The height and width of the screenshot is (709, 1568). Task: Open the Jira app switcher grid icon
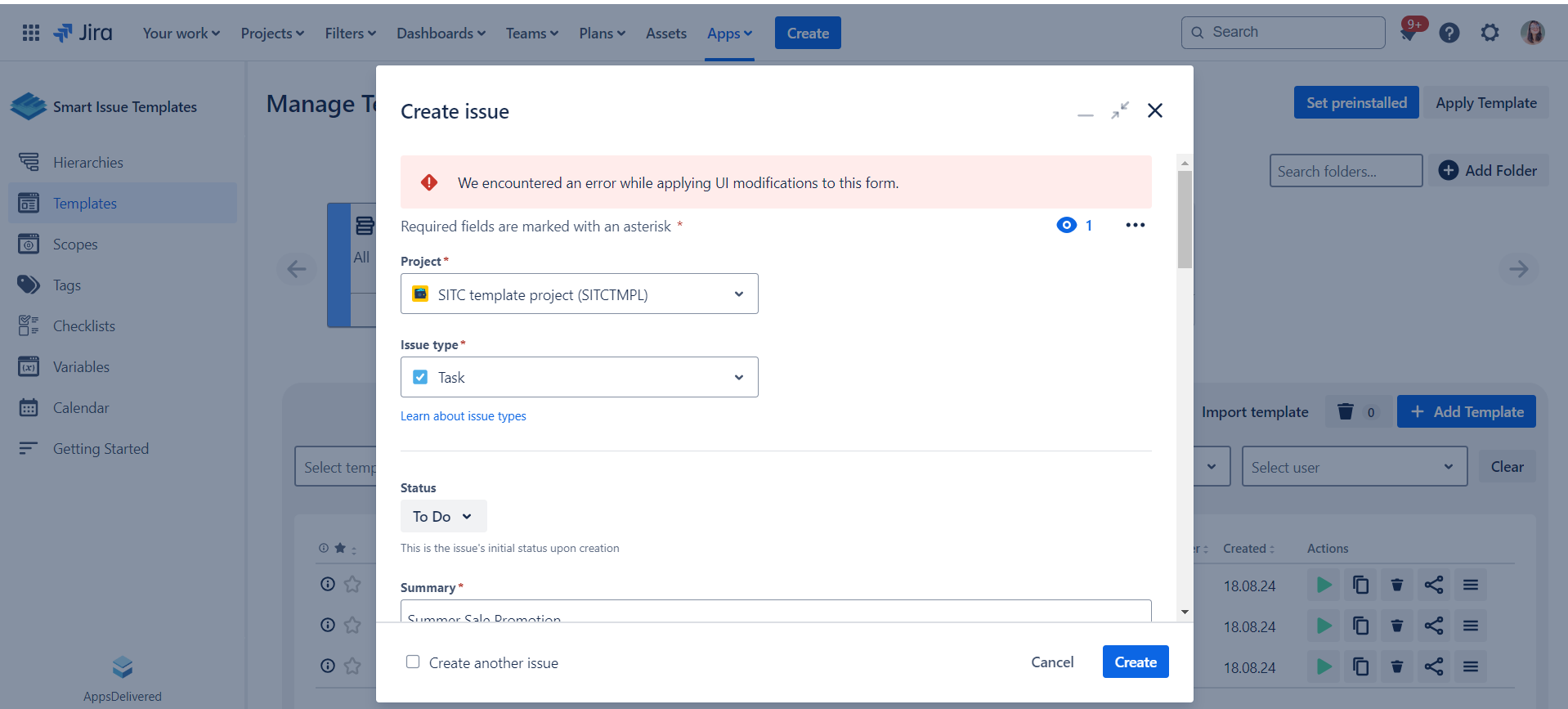pyautogui.click(x=31, y=33)
